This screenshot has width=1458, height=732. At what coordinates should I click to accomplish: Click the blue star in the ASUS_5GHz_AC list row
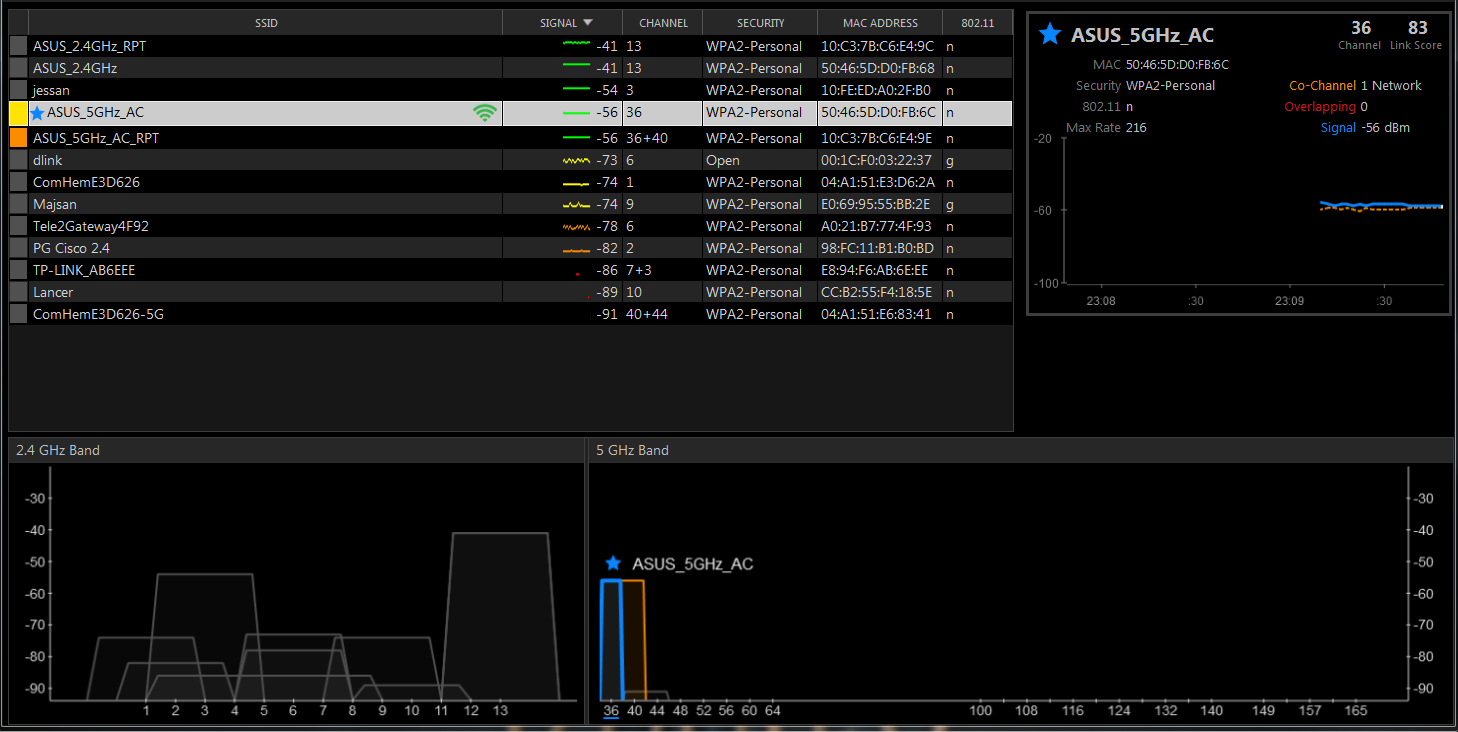[x=37, y=113]
